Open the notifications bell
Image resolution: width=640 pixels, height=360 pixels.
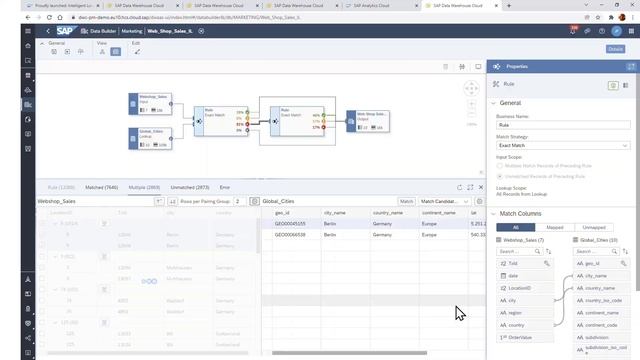click(x=573, y=31)
